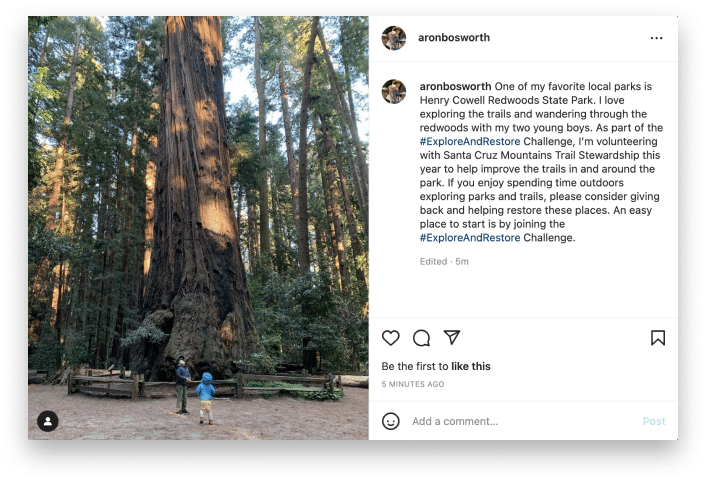Open the last #ExploreAndRestore hashtag link
The width and height of the screenshot is (706, 481).
pos(469,238)
